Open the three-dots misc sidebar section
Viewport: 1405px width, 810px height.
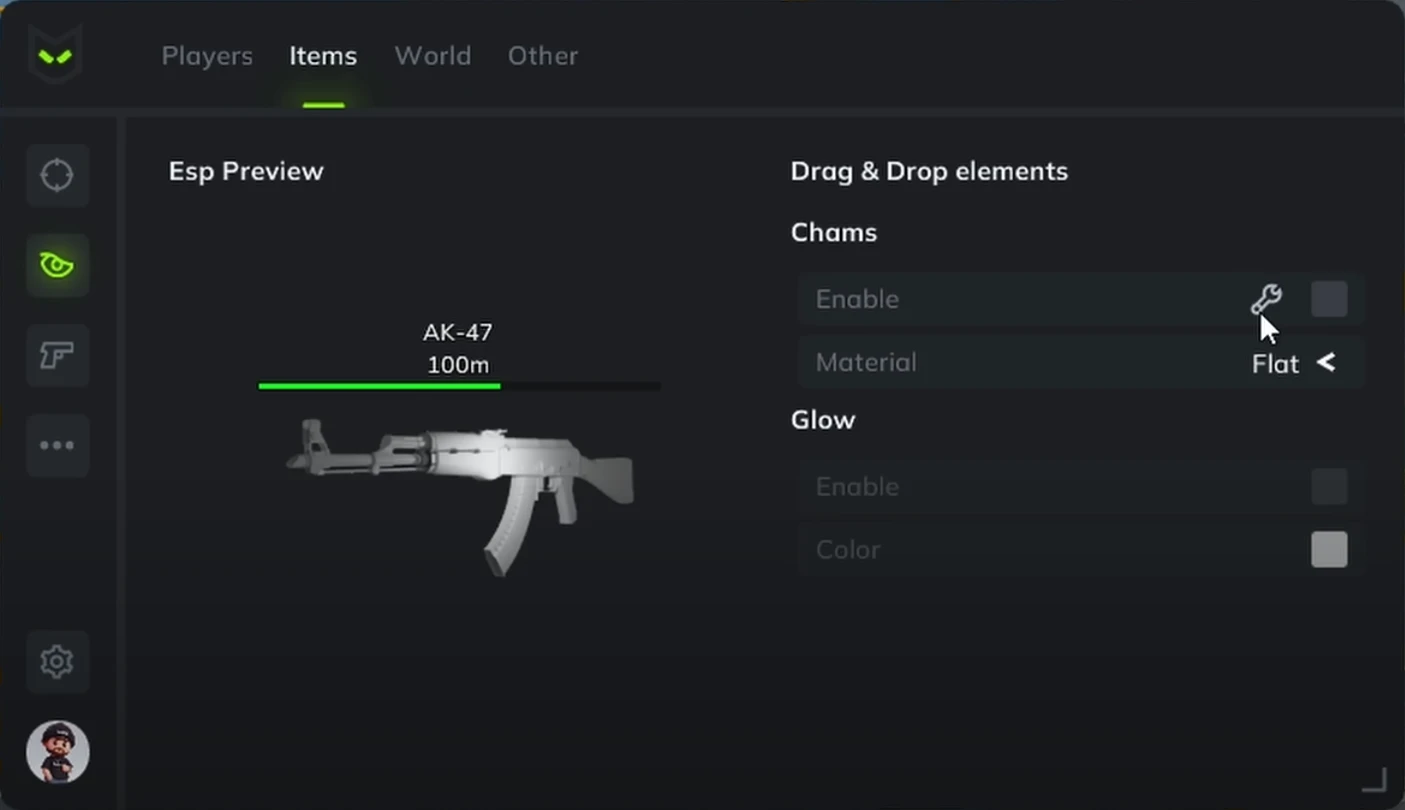57,445
